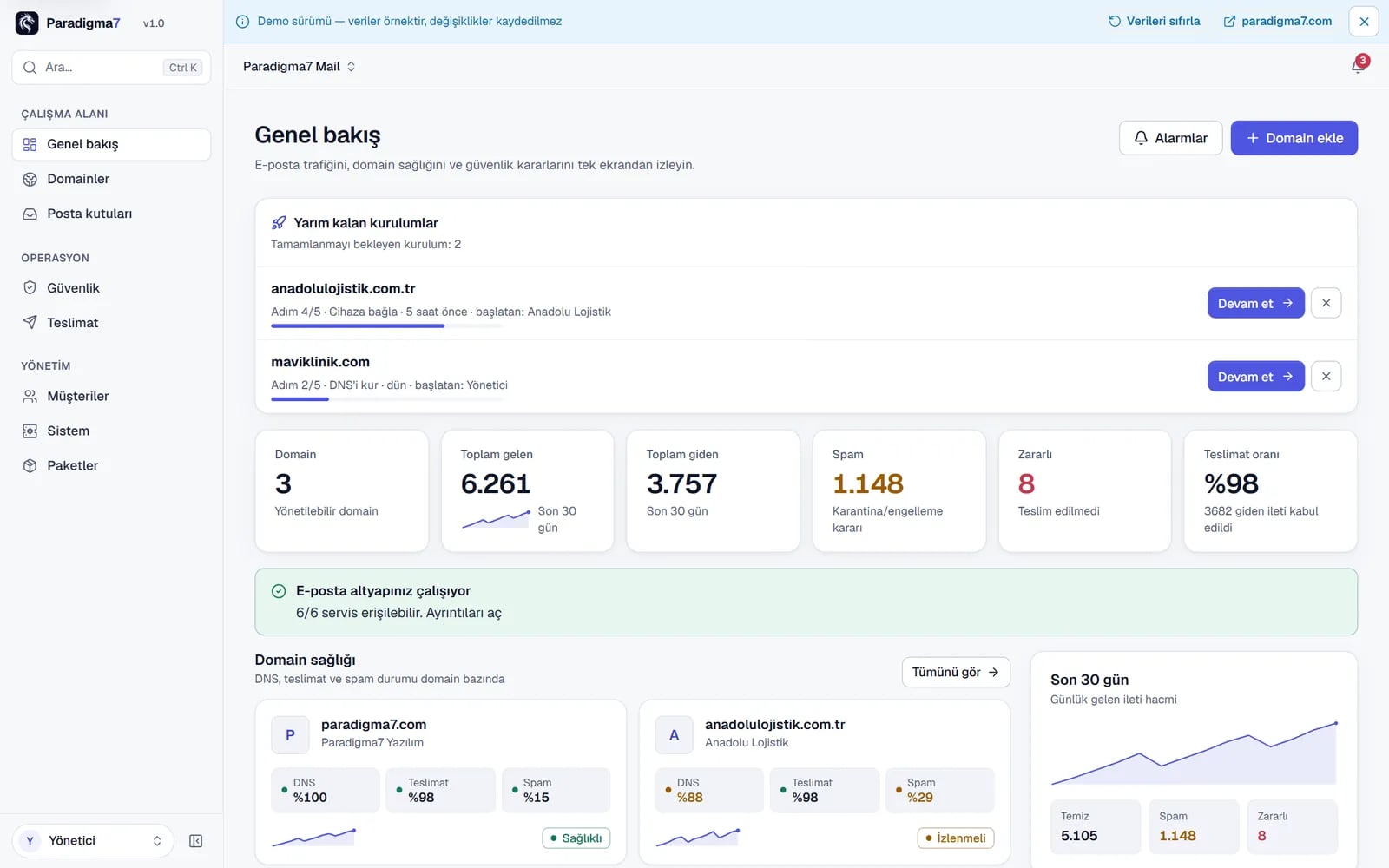This screenshot has width=1389, height=868.
Task: Click the info icon in demo banner
Action: [243, 22]
